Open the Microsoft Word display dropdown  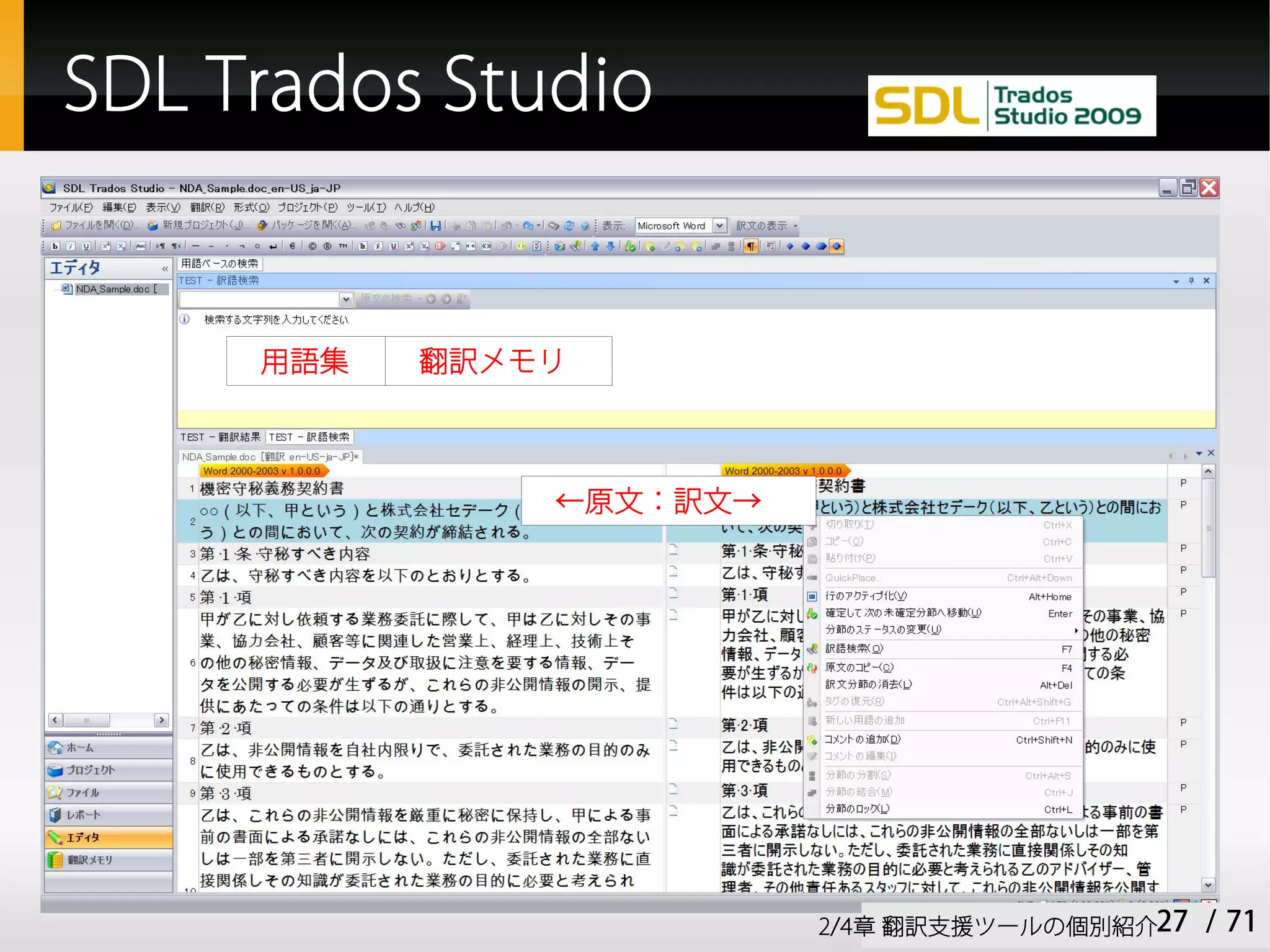coord(719,226)
